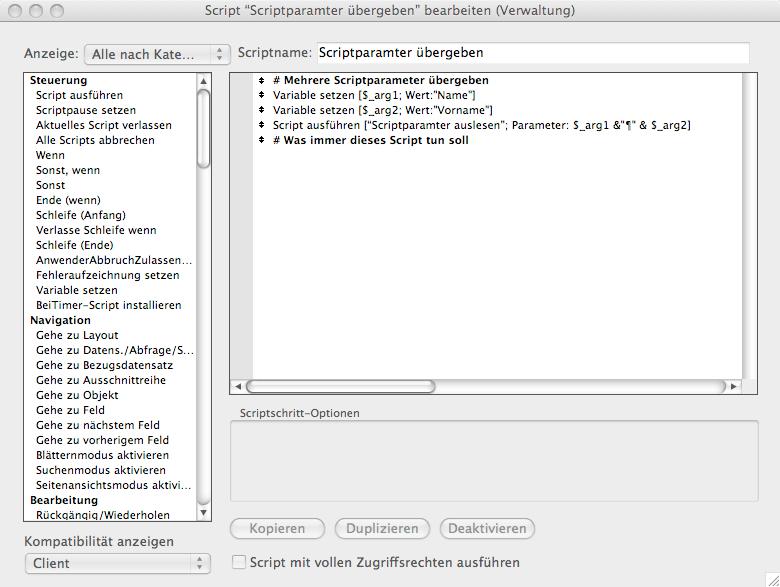Click the horizontal scrollbar thumb of the script editor
The height and width of the screenshot is (587, 780).
[340, 386]
